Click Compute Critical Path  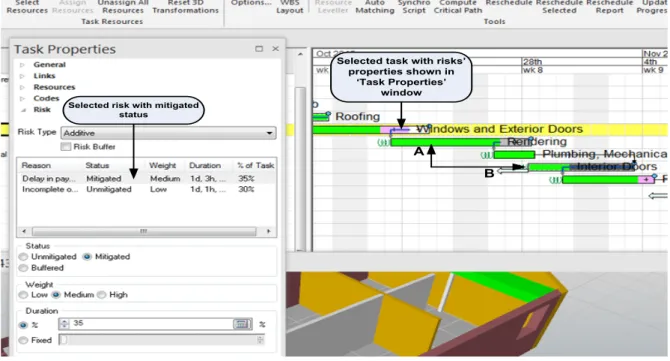click(x=458, y=6)
